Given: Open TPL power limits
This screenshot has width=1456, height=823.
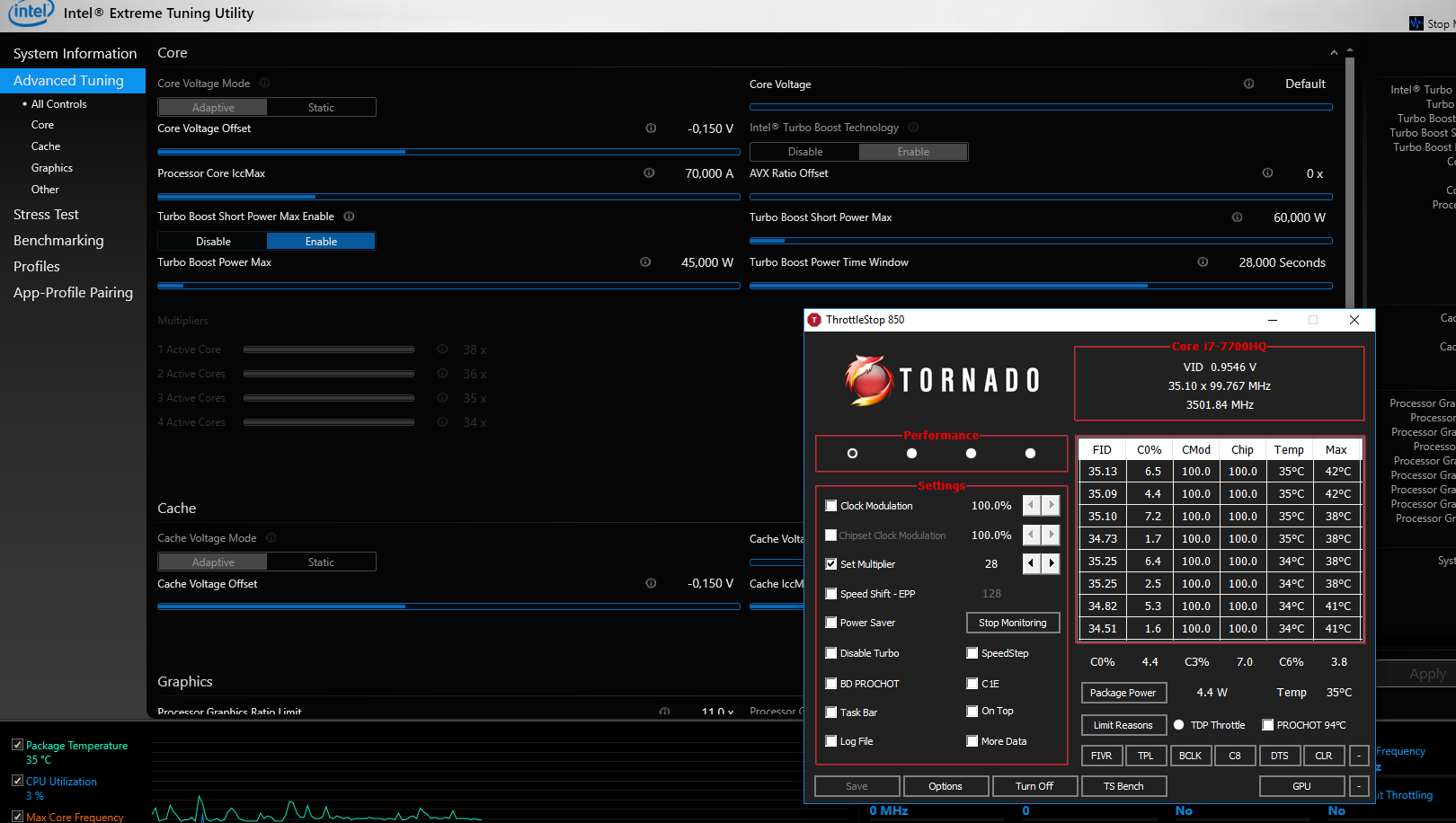Looking at the screenshot, I should tap(1146, 756).
